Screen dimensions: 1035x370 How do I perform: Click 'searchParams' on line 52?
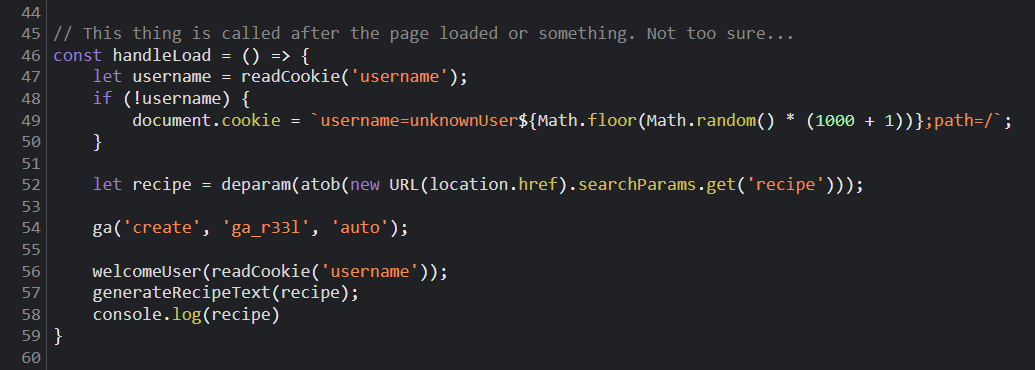click(x=636, y=185)
